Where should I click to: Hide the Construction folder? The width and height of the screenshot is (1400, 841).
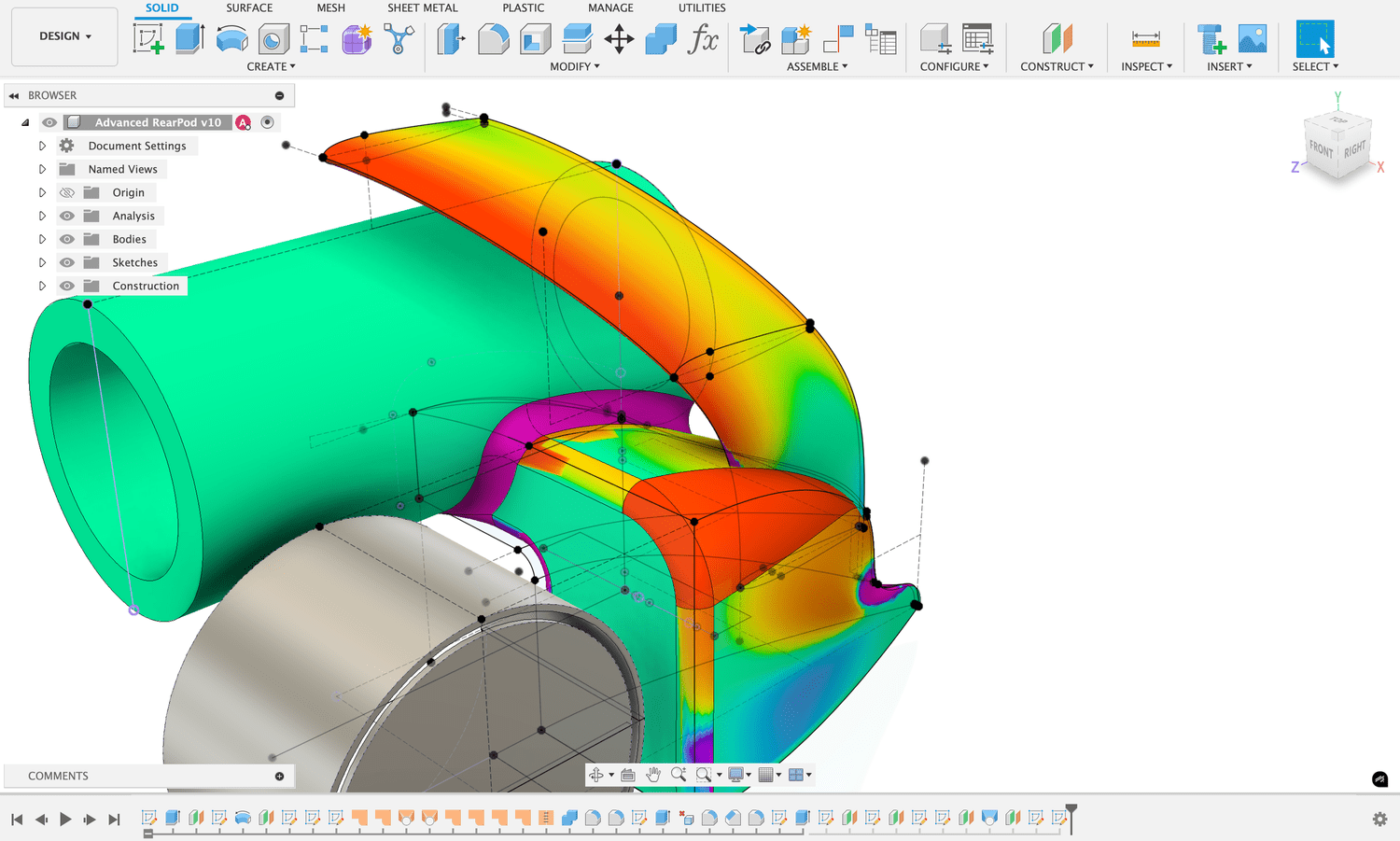point(67,286)
